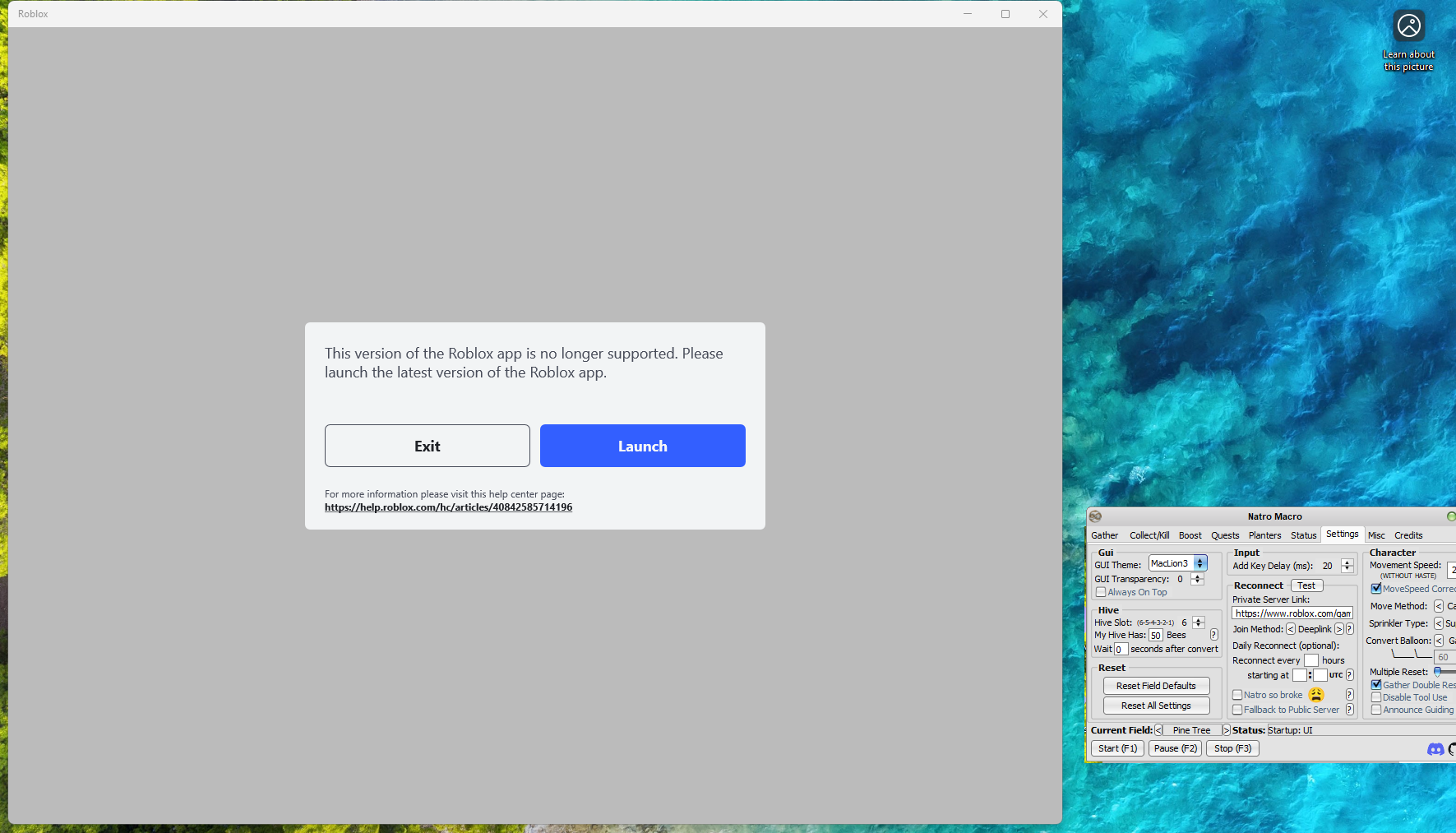
Task: Click the Pine Tree current field label
Action: pos(1192,730)
